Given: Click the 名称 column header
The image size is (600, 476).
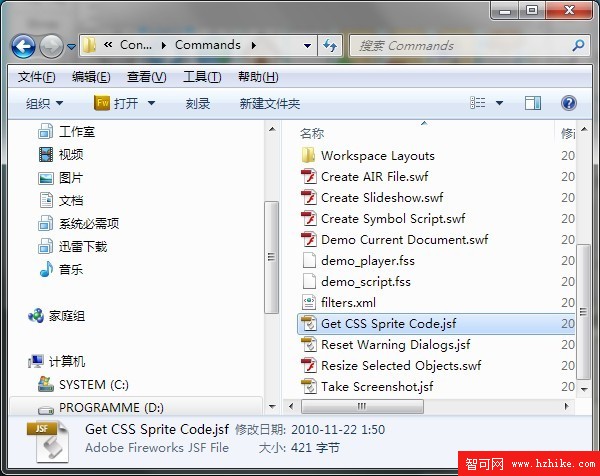Looking at the screenshot, I should 312,134.
